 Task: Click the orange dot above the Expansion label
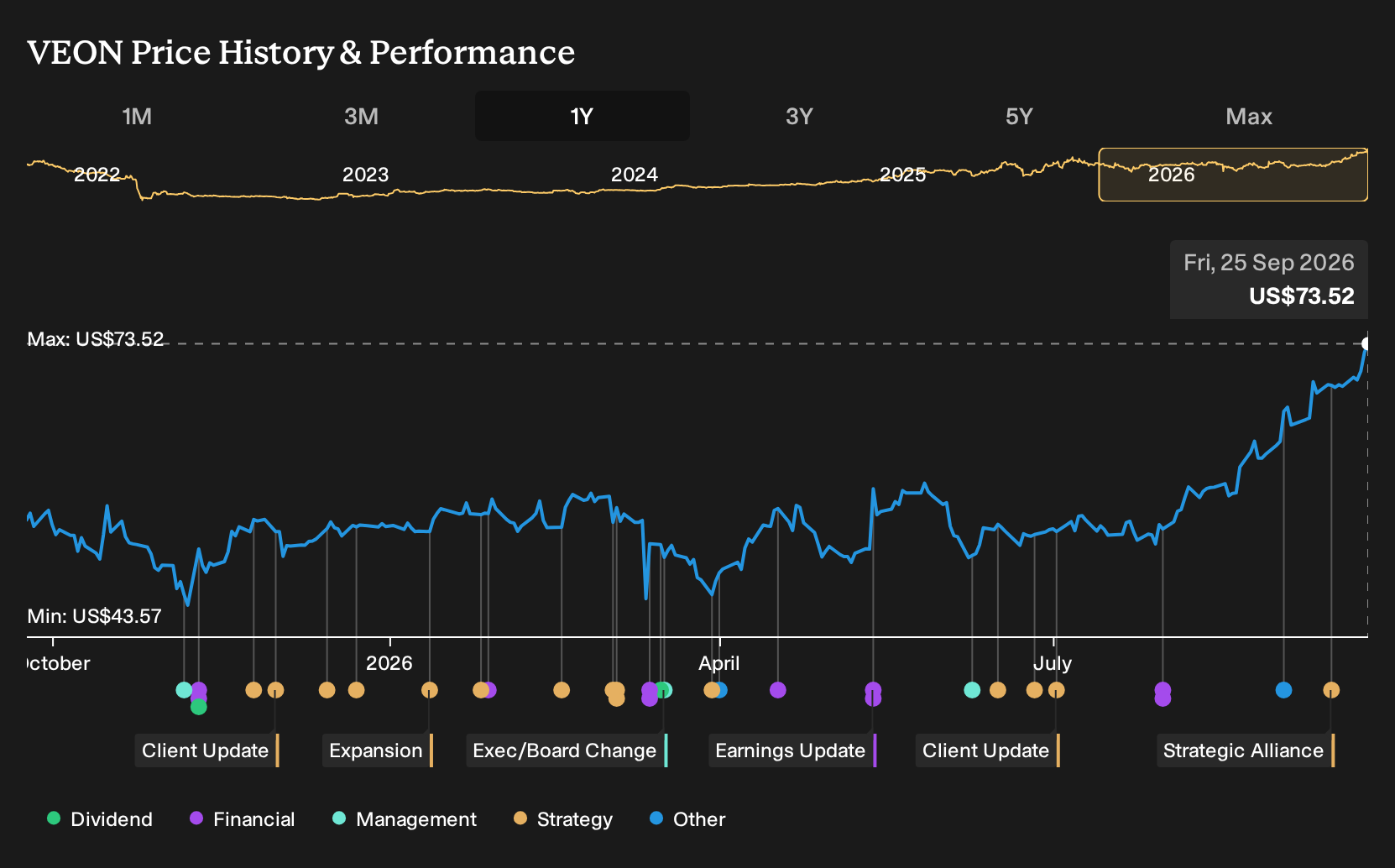430,690
